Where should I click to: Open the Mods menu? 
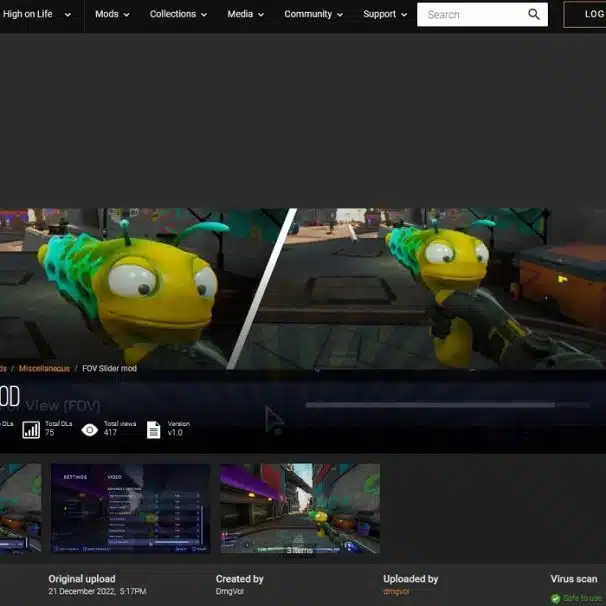tap(112, 14)
